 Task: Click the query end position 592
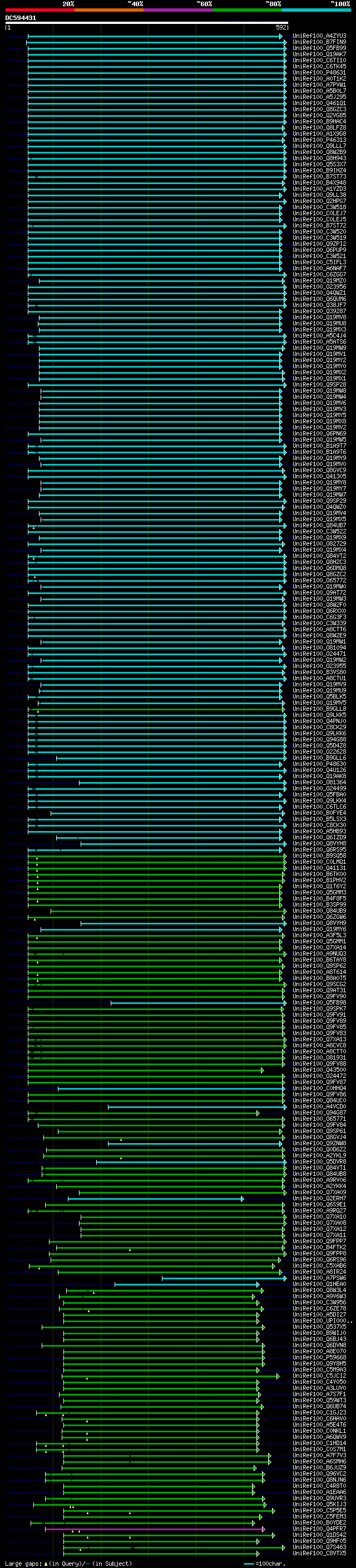[281, 27]
